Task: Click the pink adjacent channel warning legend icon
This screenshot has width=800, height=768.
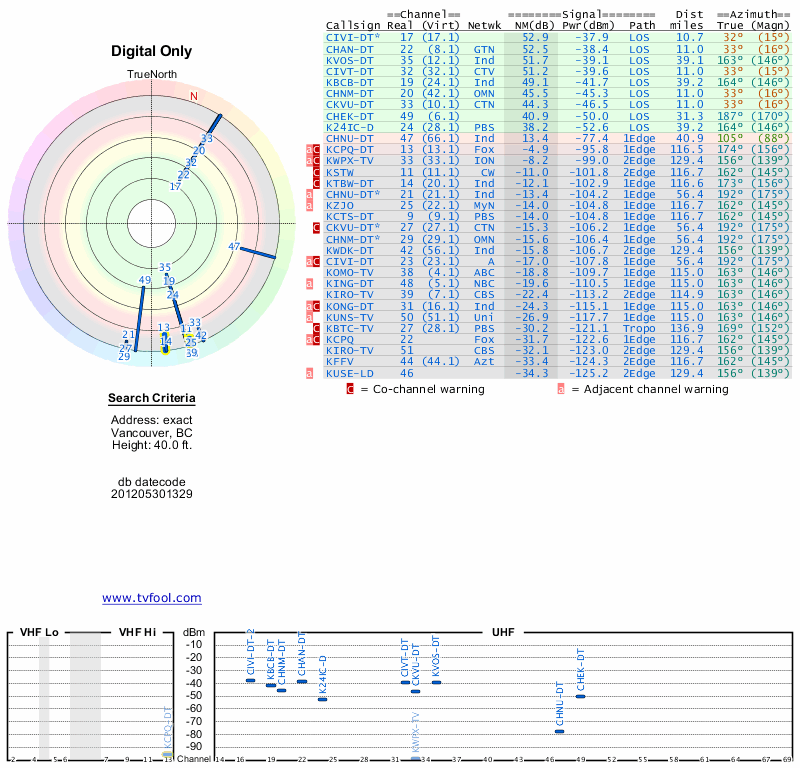Action: [x=561, y=389]
